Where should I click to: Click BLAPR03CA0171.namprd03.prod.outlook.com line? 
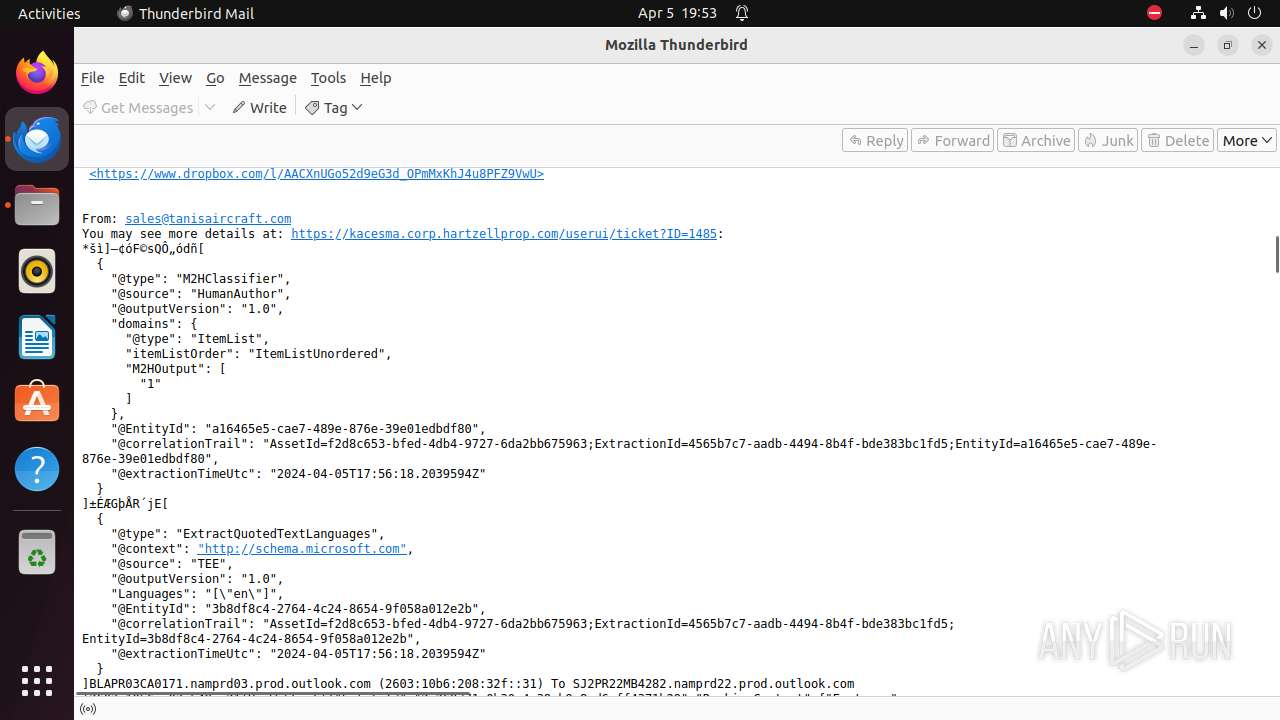[468, 684]
